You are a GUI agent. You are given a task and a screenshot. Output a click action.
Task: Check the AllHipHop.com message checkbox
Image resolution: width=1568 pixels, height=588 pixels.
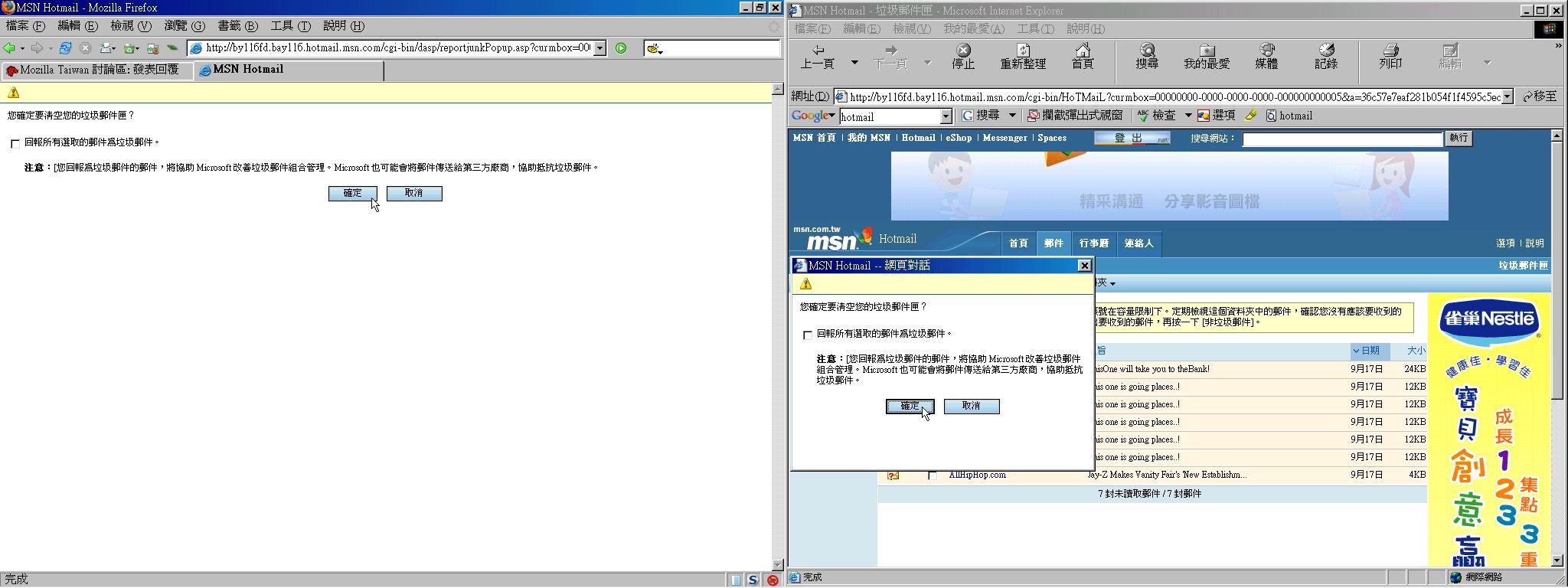(932, 475)
